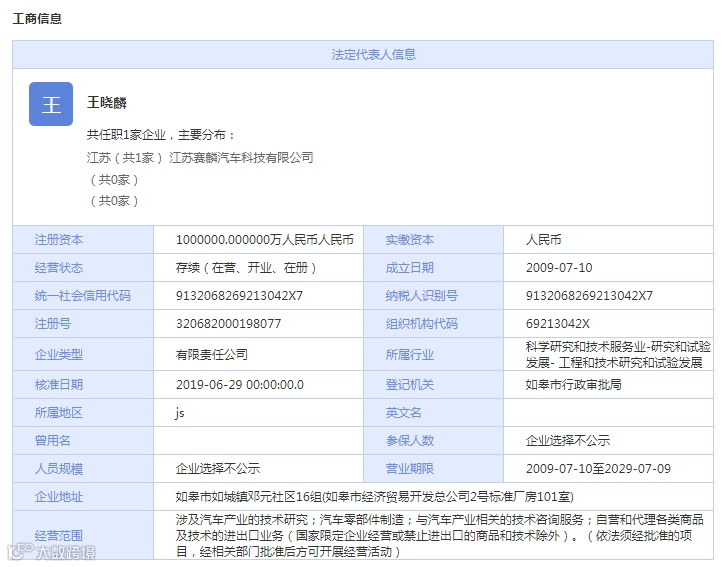This screenshot has height=567, width=722.
Task: Select organization code 69213042X
Action: pyautogui.click(x=558, y=324)
